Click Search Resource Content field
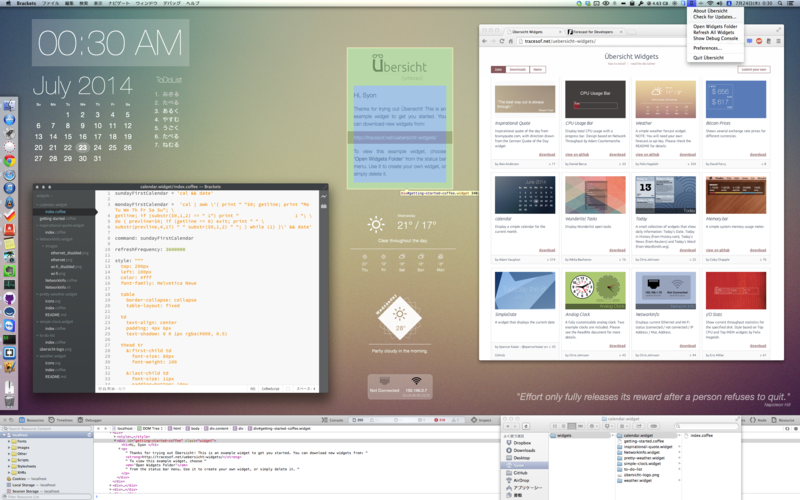This screenshot has height=500, width=800. tap(46, 429)
